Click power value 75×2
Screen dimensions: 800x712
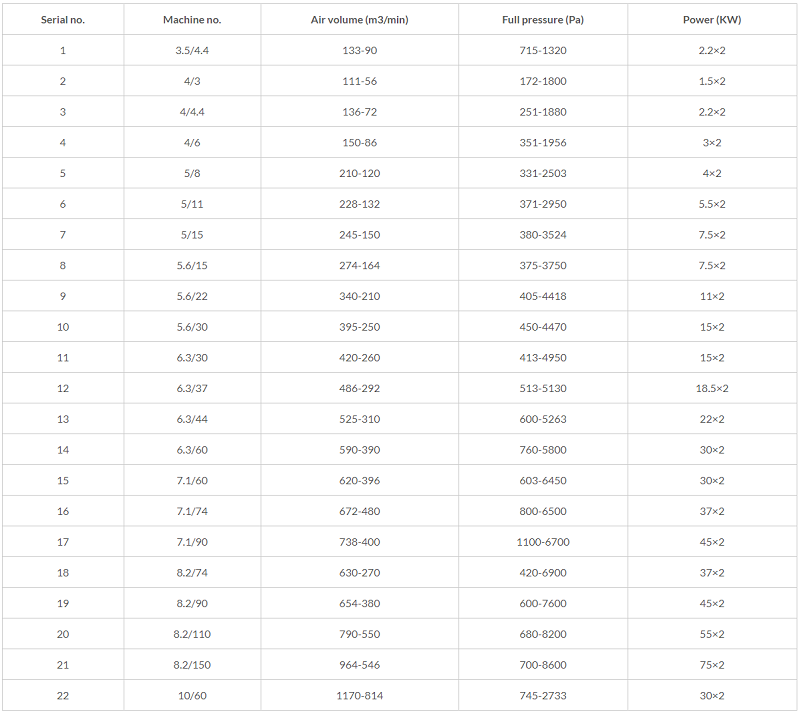point(712,665)
